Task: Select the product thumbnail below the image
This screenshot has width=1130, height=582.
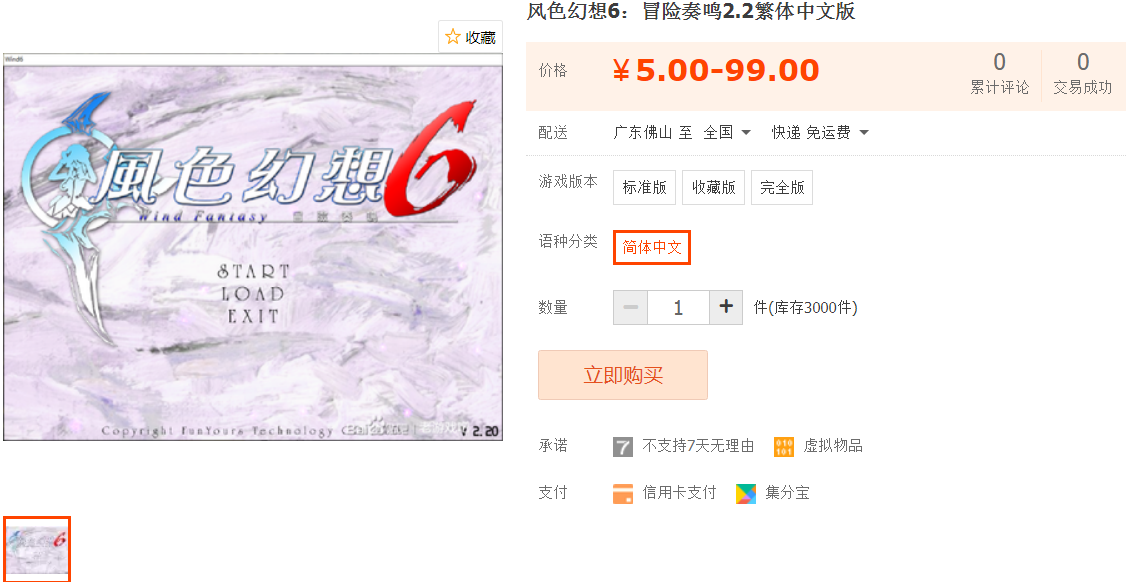Action: tap(37, 549)
